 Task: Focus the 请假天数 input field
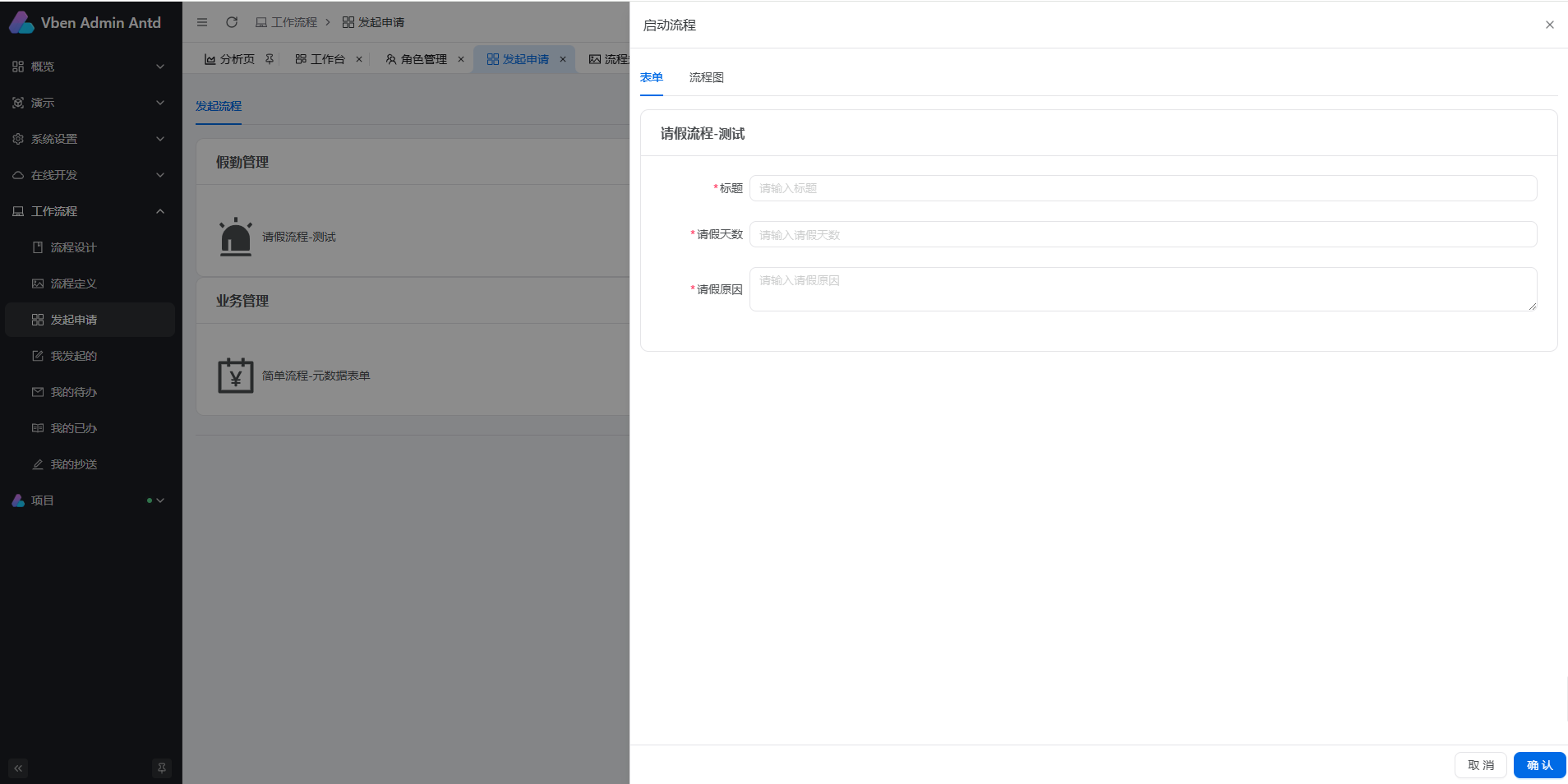pos(1143,234)
